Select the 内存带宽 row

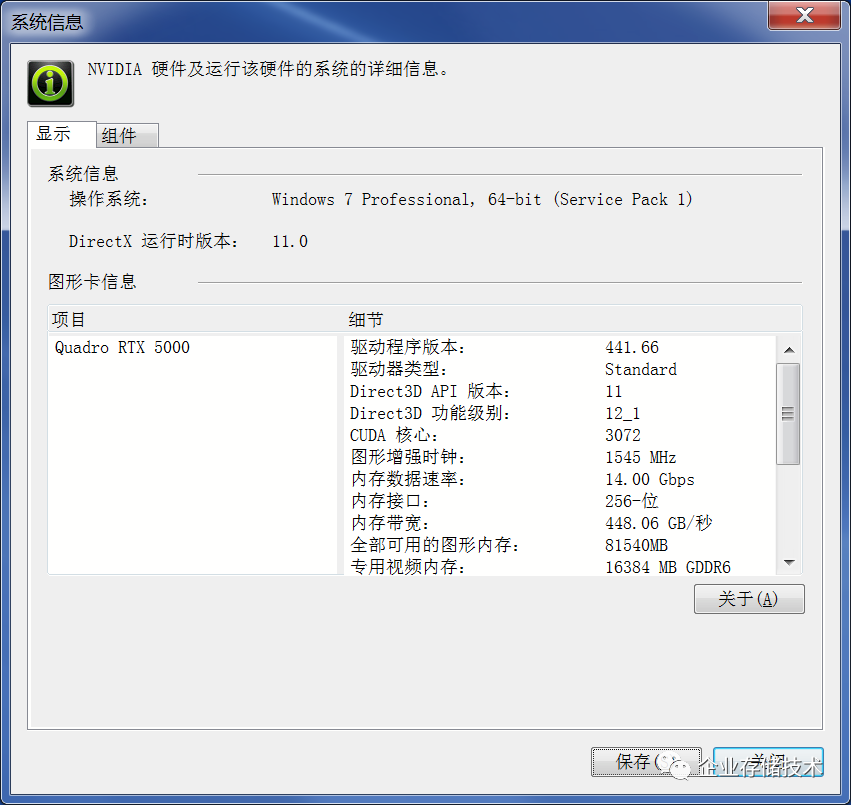(x=559, y=523)
